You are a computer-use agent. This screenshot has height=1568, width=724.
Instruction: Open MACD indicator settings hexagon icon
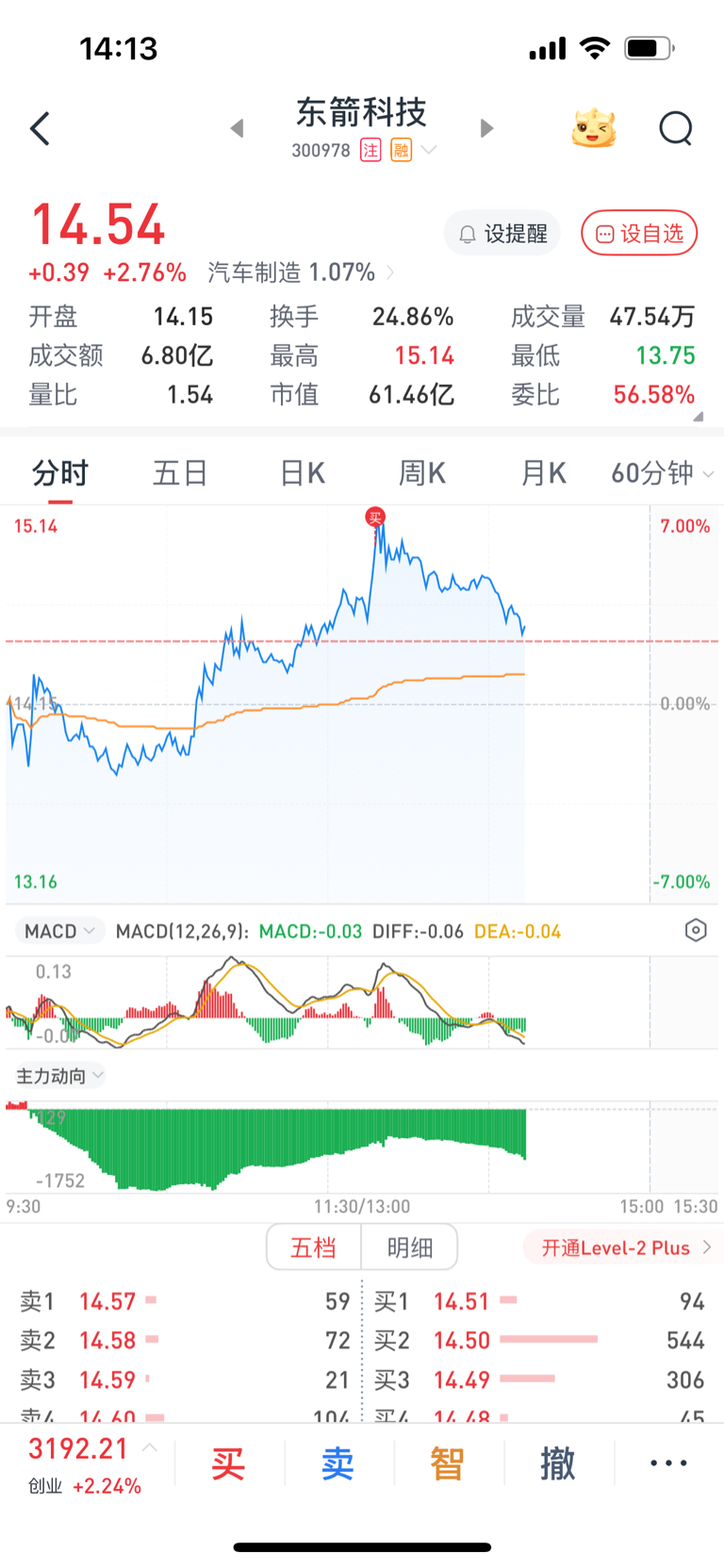tap(695, 931)
